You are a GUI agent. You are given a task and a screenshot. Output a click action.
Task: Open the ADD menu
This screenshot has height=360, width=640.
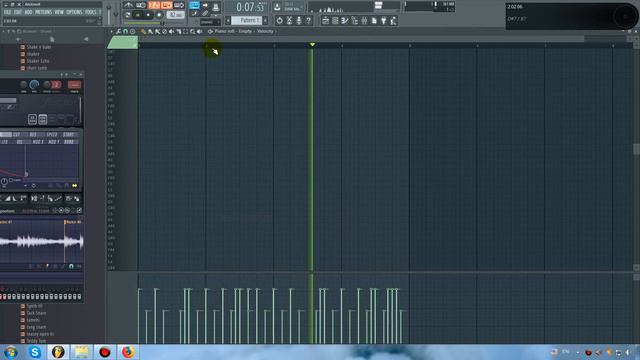[28, 12]
